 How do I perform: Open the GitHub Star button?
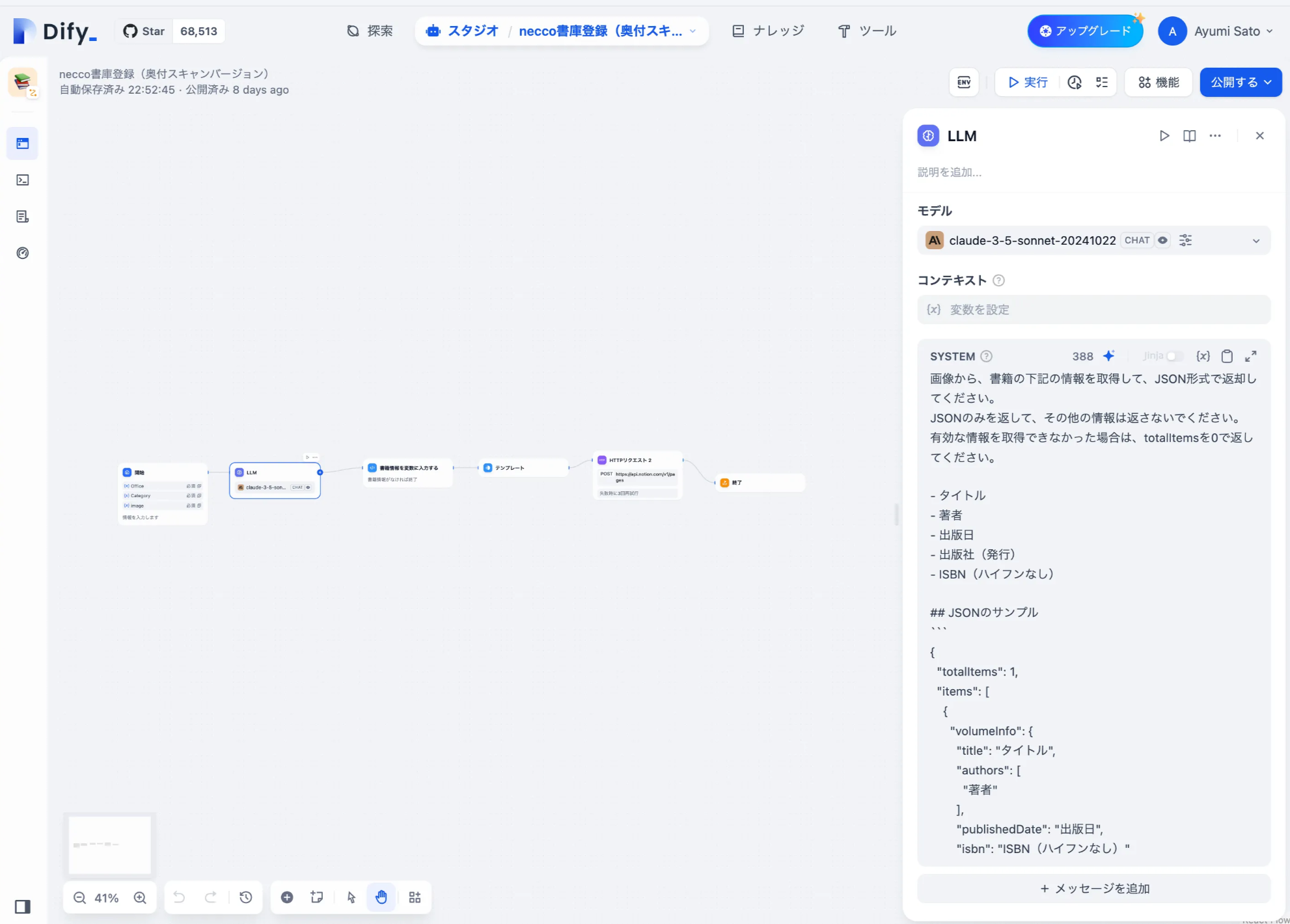pyautogui.click(x=144, y=31)
